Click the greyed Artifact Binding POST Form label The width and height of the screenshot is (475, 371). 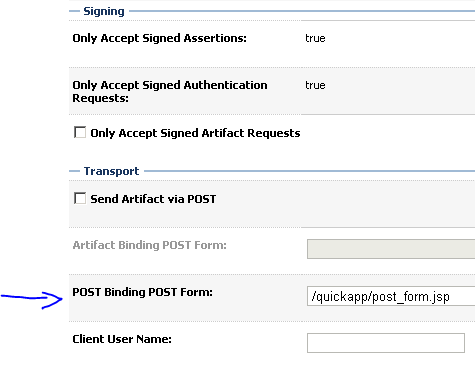pos(149,245)
